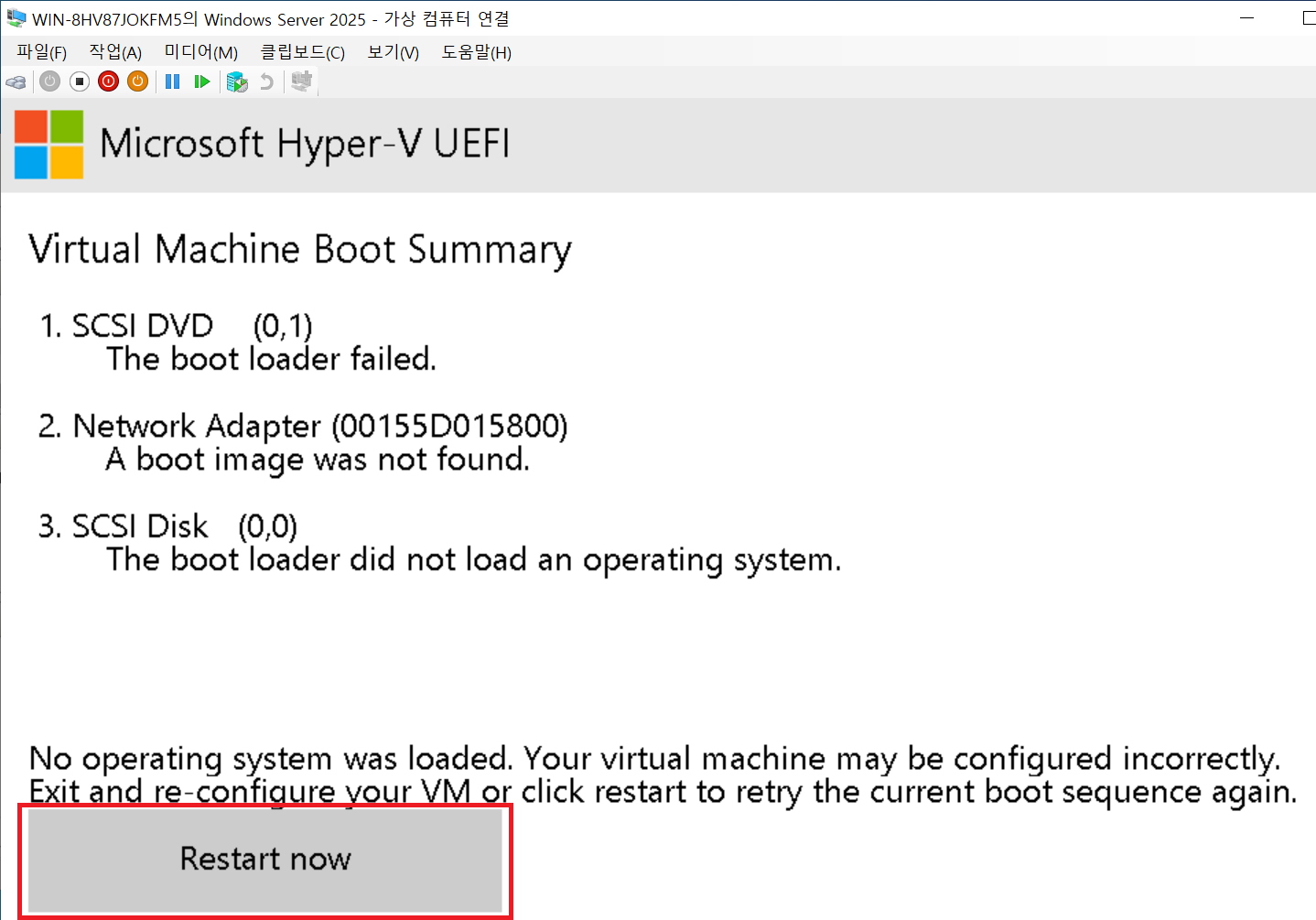Click the Revert undo-arrow icon
This screenshot has height=920, width=1316.
click(x=266, y=81)
